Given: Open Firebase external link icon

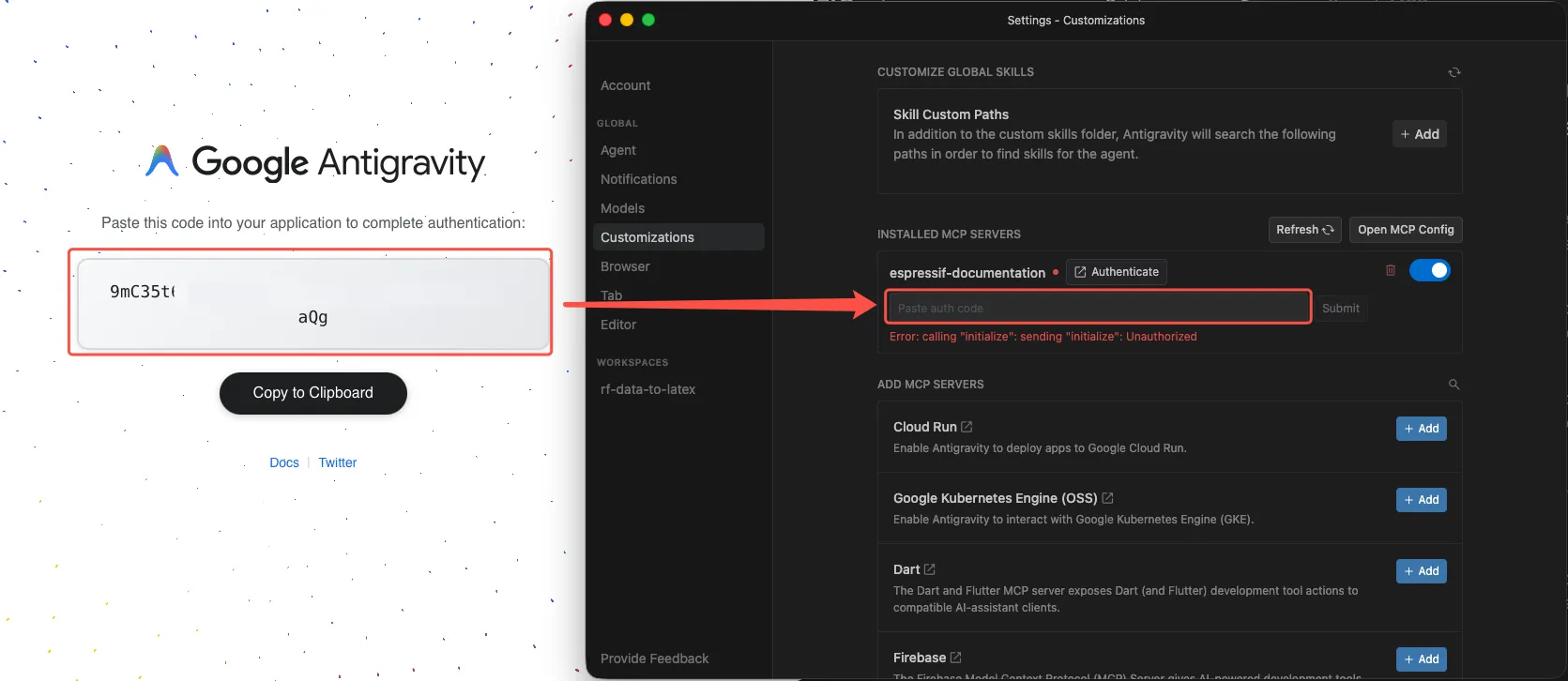Looking at the screenshot, I should (x=956, y=658).
